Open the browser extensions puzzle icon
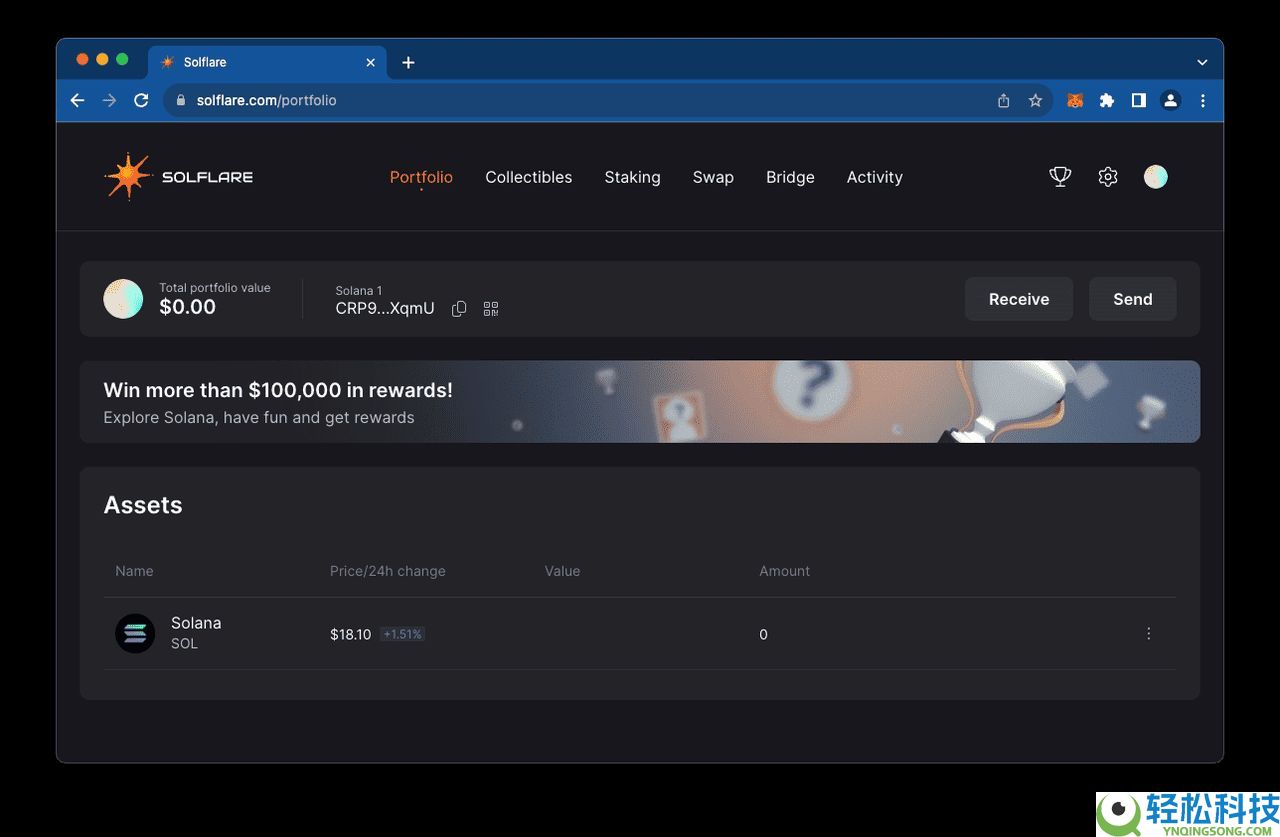This screenshot has width=1280, height=837. pos(1107,100)
